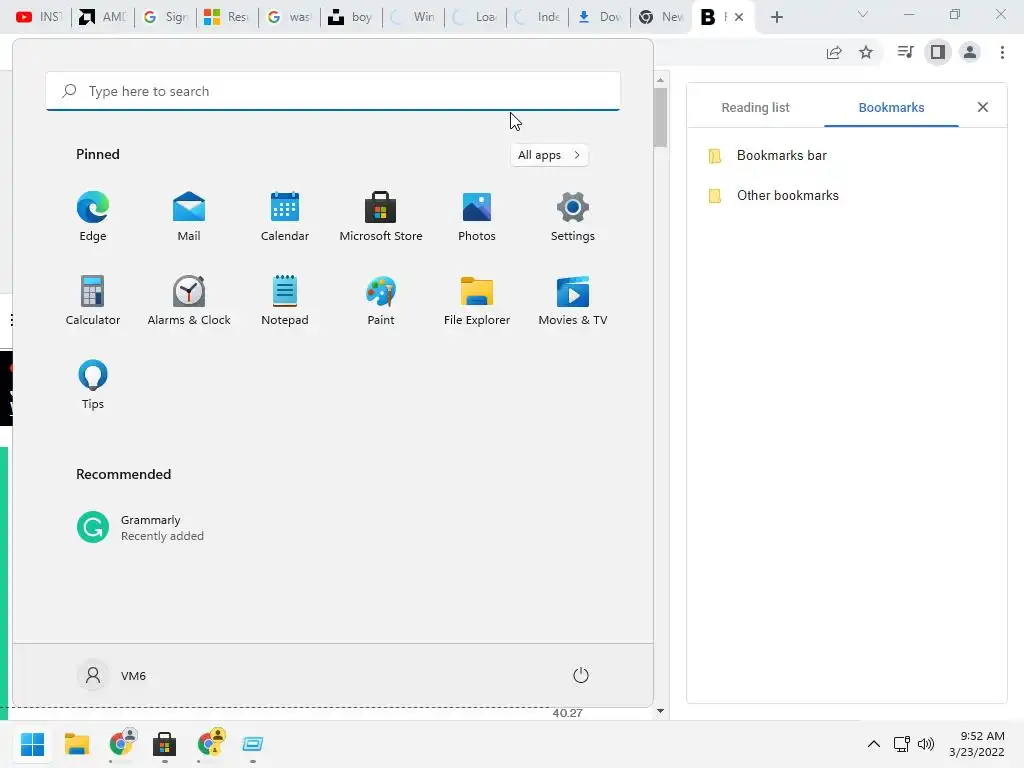Screen dimensions: 1024x768
Task: Open Alarms & Clock app
Action: 189,301
